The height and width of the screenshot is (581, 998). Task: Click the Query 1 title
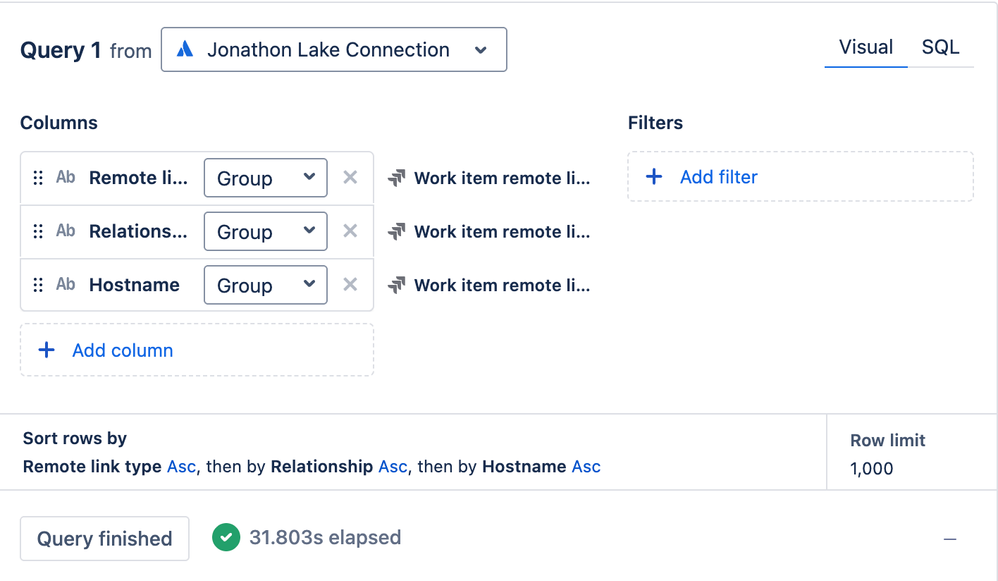pyautogui.click(x=60, y=50)
